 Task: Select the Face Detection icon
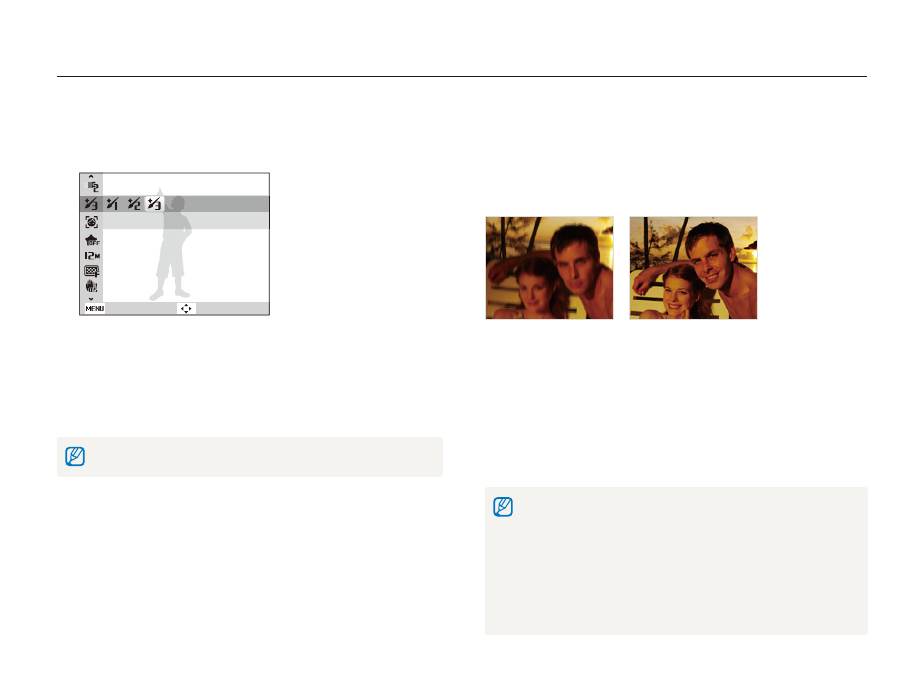tap(91, 222)
